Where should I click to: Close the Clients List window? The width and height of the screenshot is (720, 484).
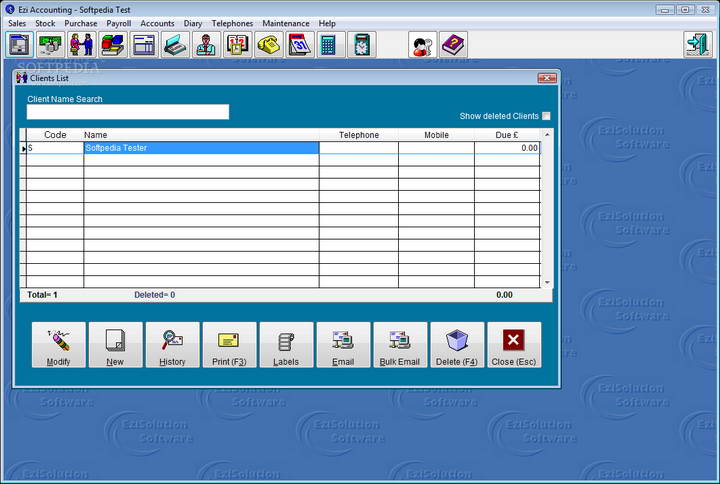tap(547, 78)
